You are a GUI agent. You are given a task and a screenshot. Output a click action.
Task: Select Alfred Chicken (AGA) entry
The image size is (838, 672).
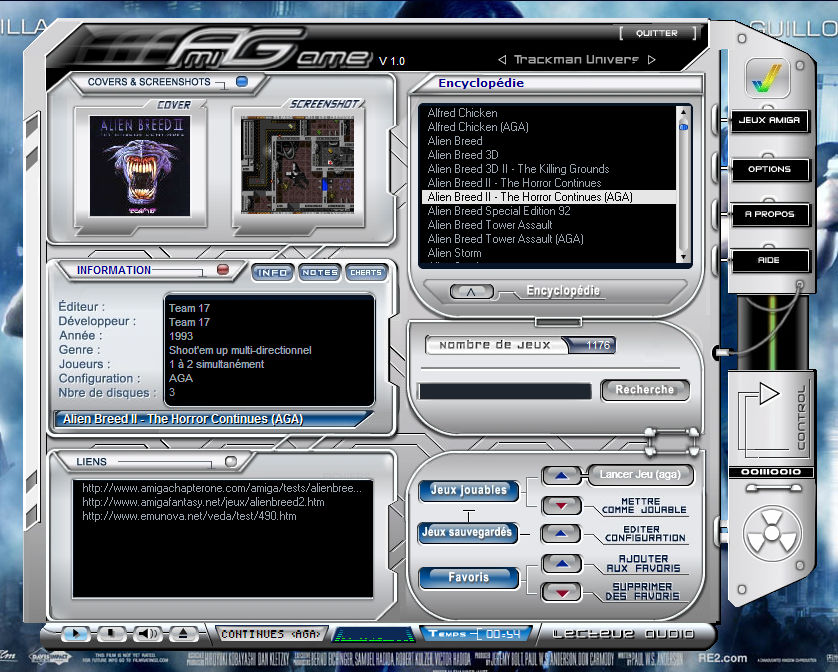[x=478, y=127]
